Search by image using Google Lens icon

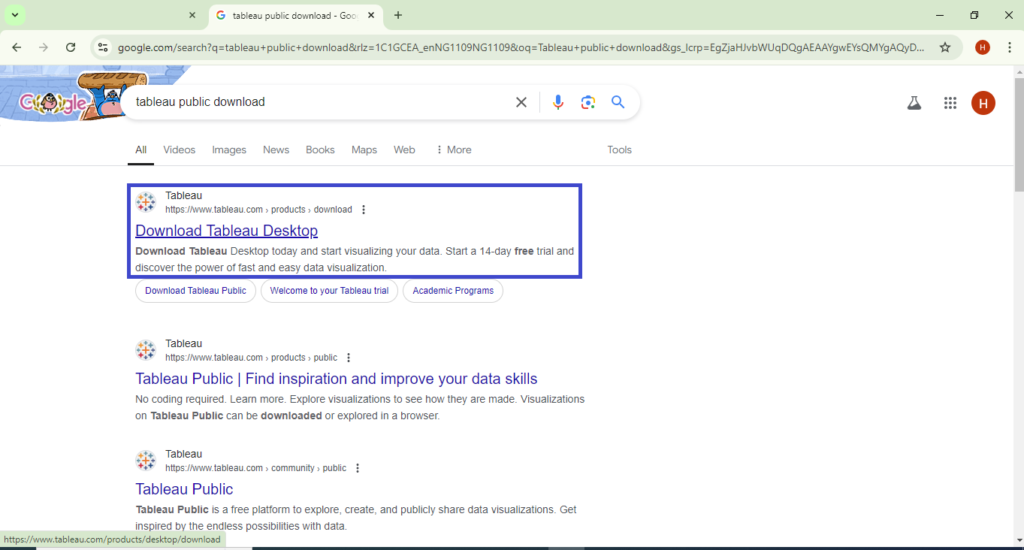tap(588, 102)
